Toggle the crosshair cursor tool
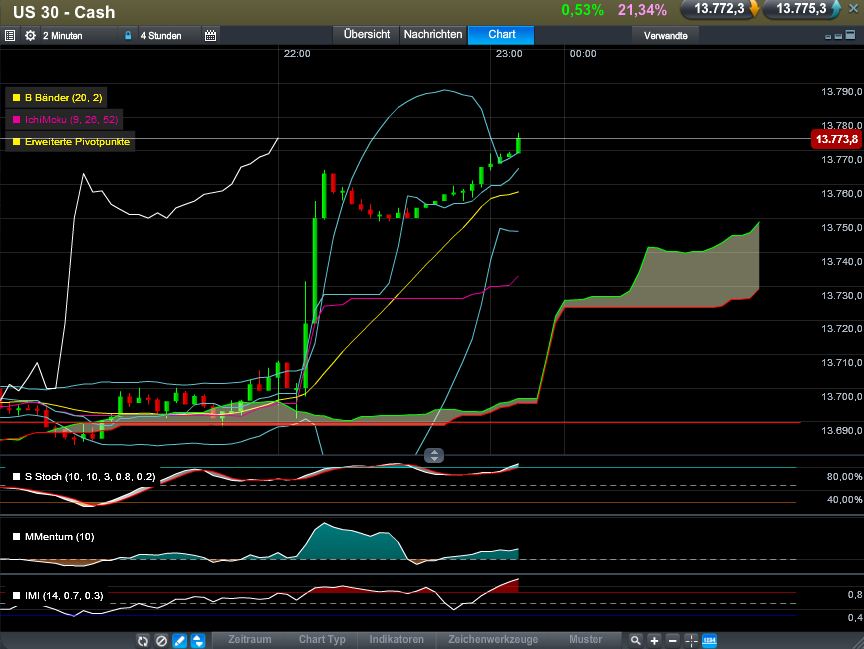 click(x=691, y=640)
